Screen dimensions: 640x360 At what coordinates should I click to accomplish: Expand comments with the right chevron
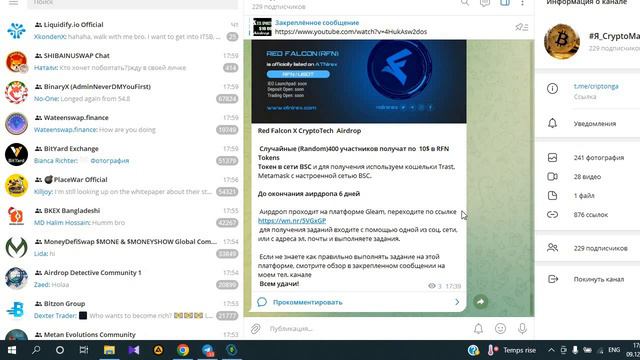pyautogui.click(x=457, y=302)
